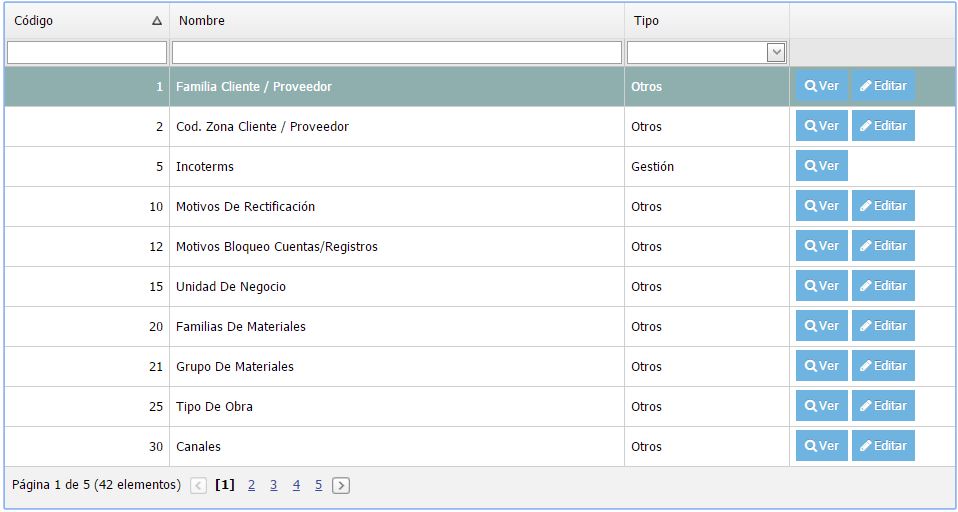The image size is (958, 512).
Task: Jump to page 3
Action: pos(274,485)
